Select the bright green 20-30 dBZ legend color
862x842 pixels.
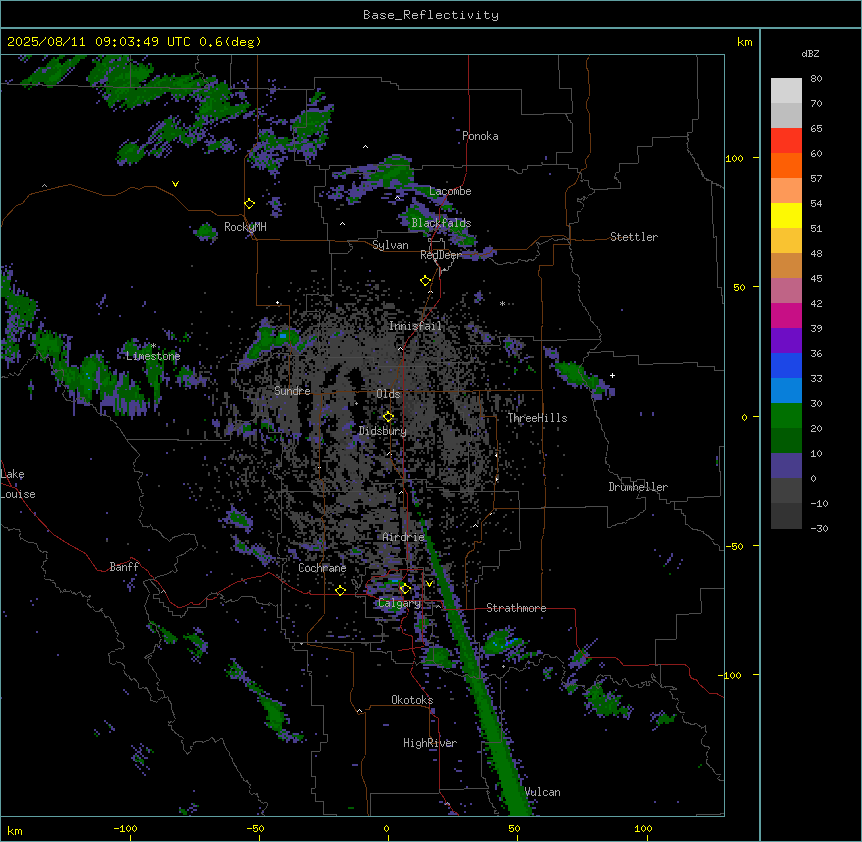pyautogui.click(x=786, y=416)
